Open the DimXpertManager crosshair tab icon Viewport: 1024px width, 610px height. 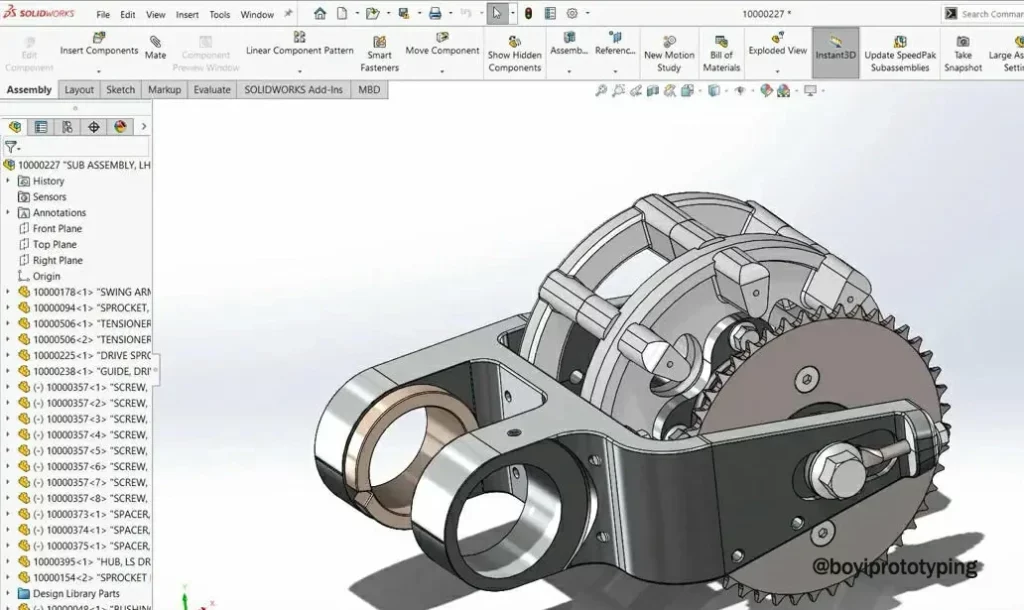(94, 127)
